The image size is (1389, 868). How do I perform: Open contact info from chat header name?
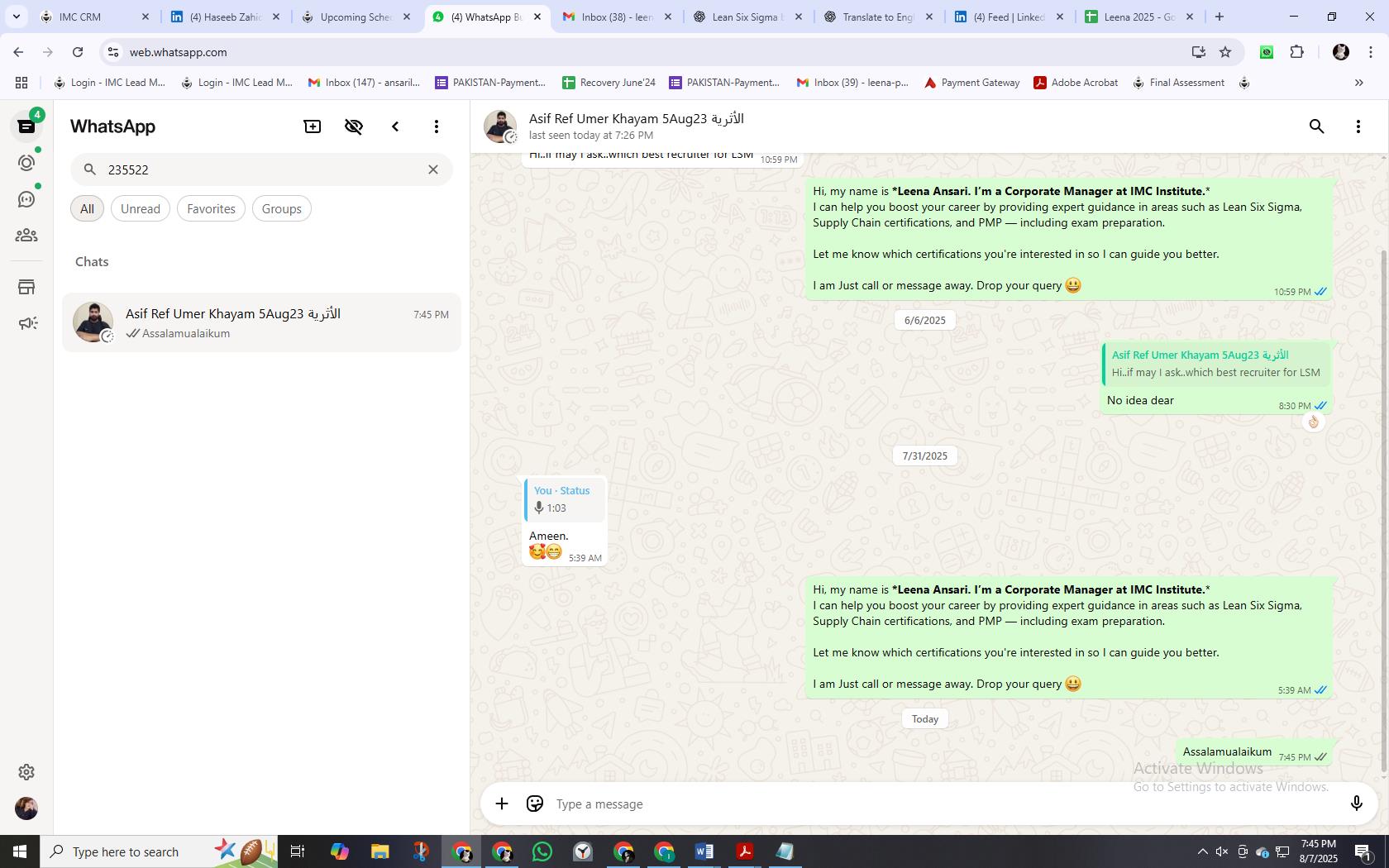tap(637, 119)
